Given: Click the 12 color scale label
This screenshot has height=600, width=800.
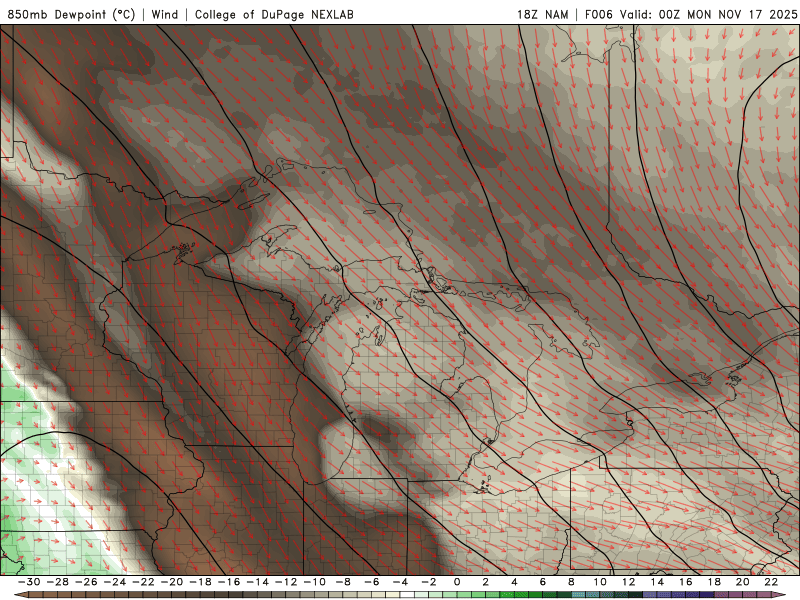Looking at the screenshot, I should (629, 582).
